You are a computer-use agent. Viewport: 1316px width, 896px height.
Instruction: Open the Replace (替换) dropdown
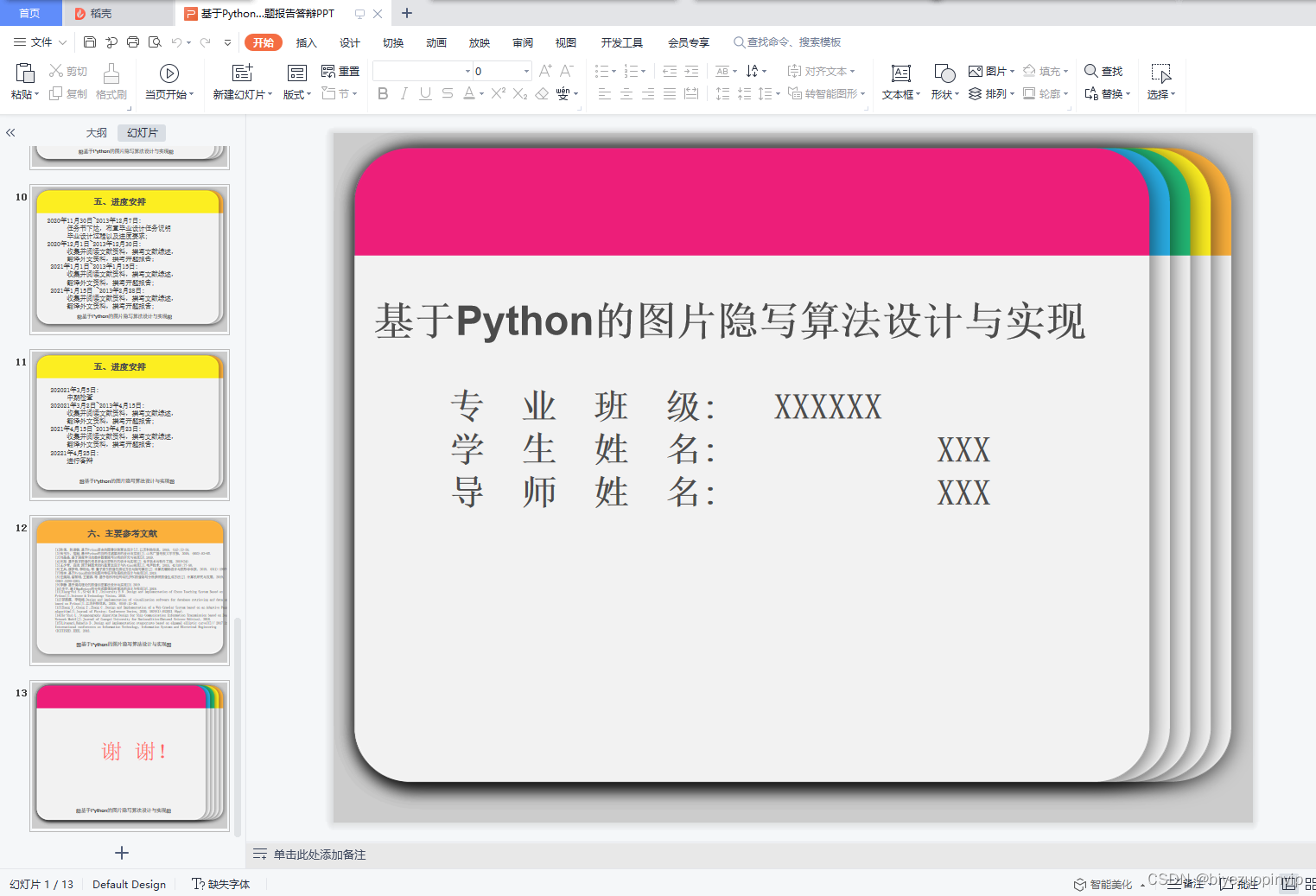pyautogui.click(x=1108, y=93)
